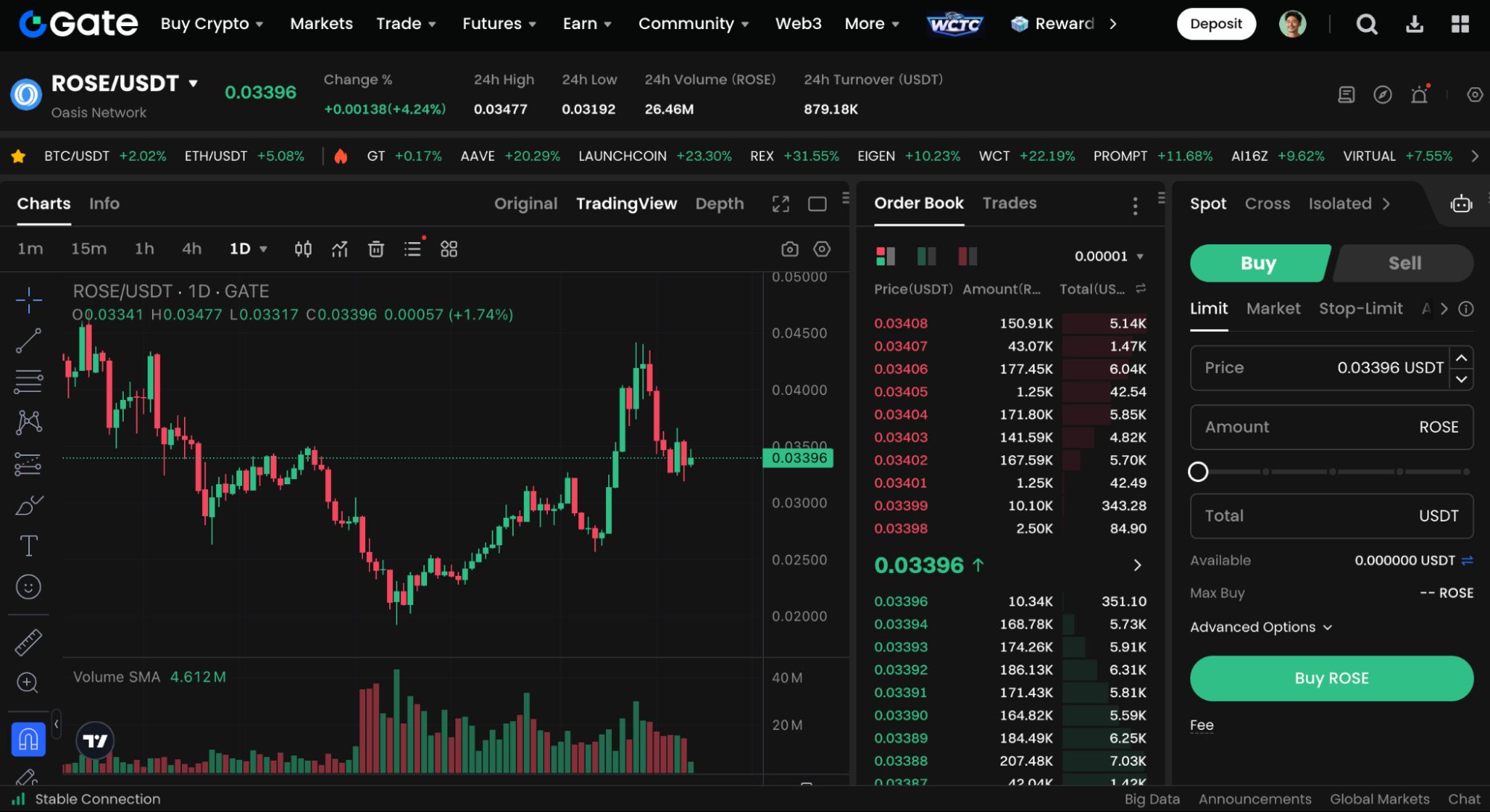Click the price alert bell icon
This screenshot has width=1490, height=812.
click(1419, 95)
